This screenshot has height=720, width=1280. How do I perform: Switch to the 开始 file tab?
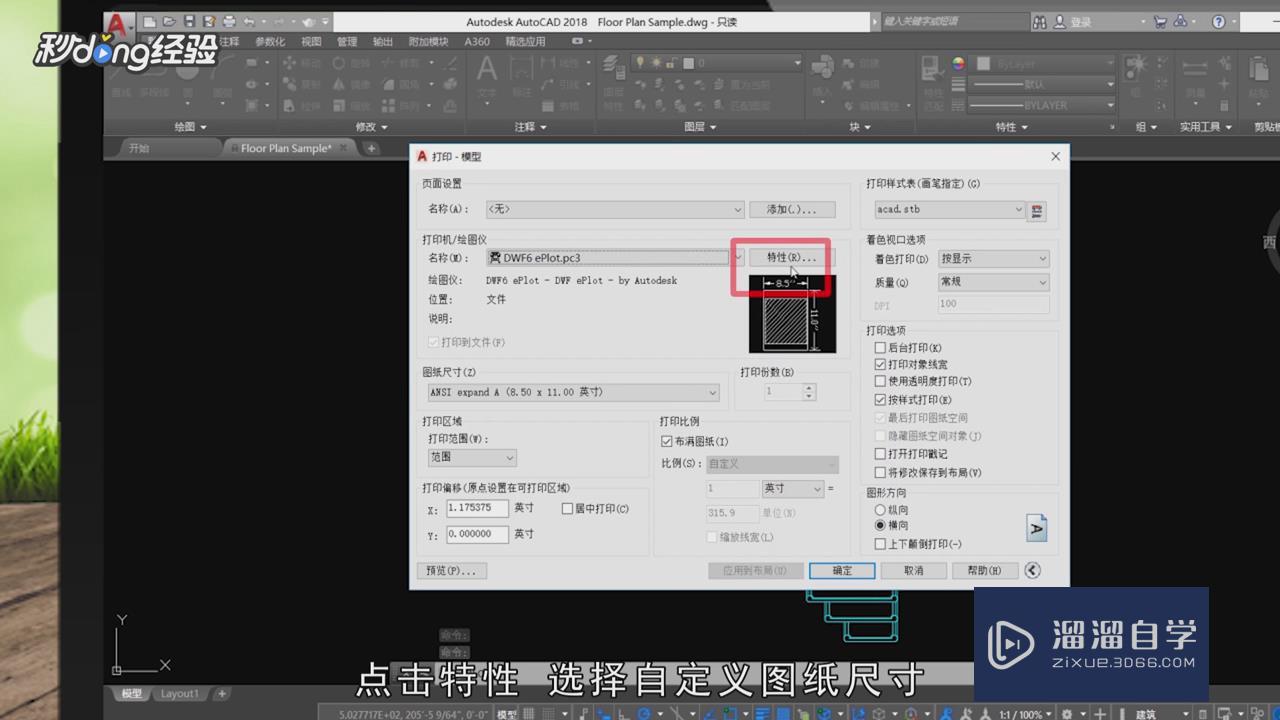pyautogui.click(x=140, y=148)
